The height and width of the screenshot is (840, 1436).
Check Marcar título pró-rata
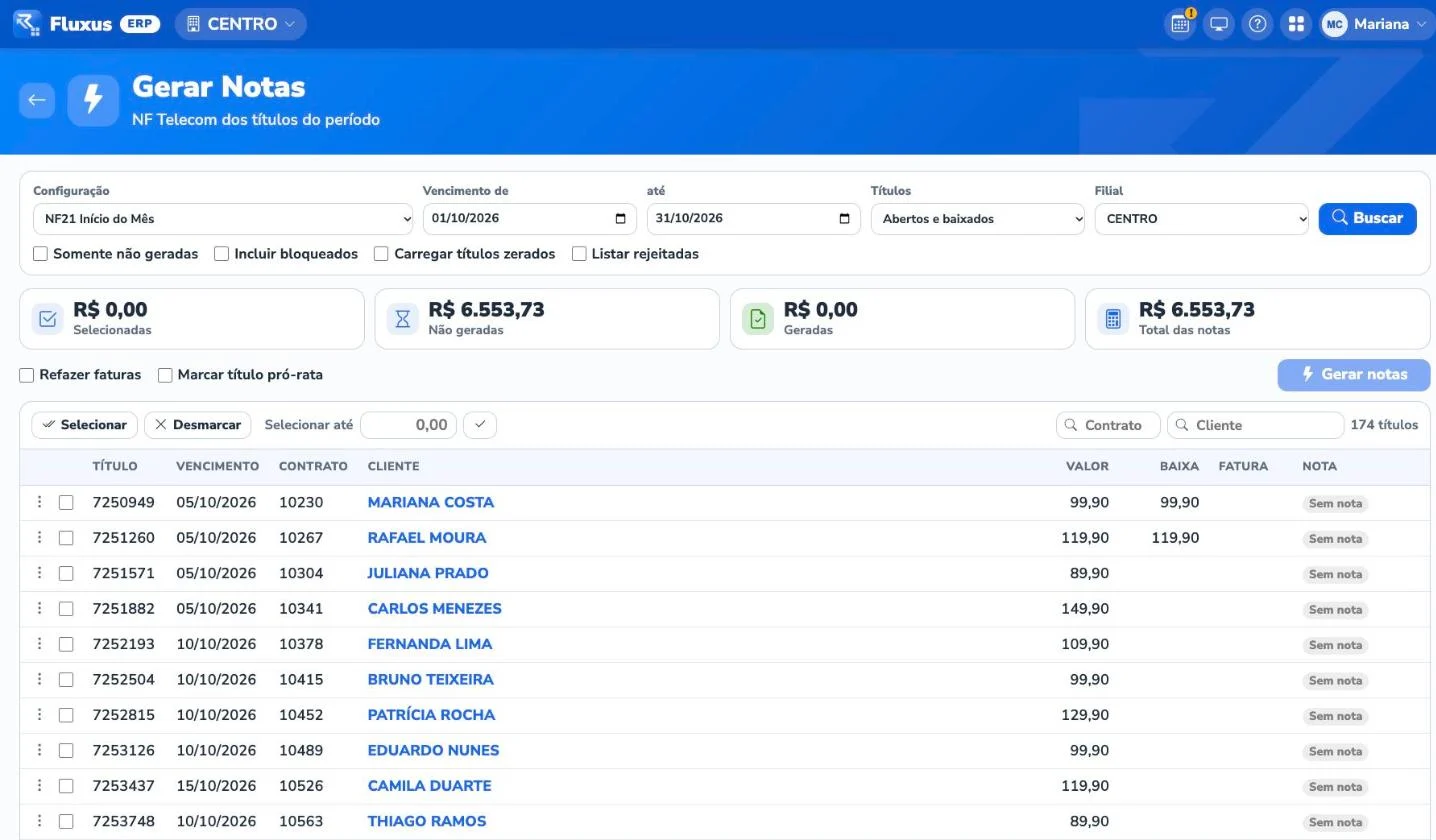(x=165, y=375)
